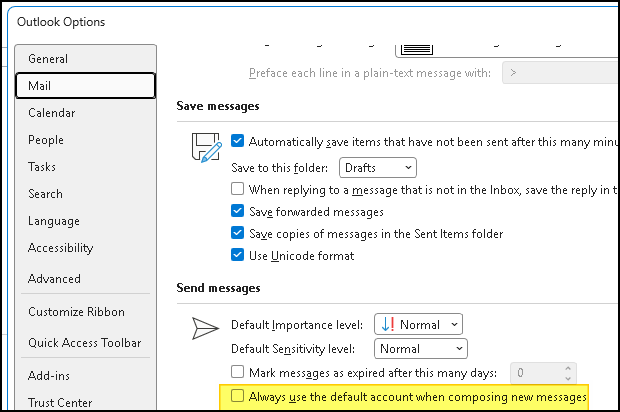Open the Advanced options category

pyautogui.click(x=85, y=279)
